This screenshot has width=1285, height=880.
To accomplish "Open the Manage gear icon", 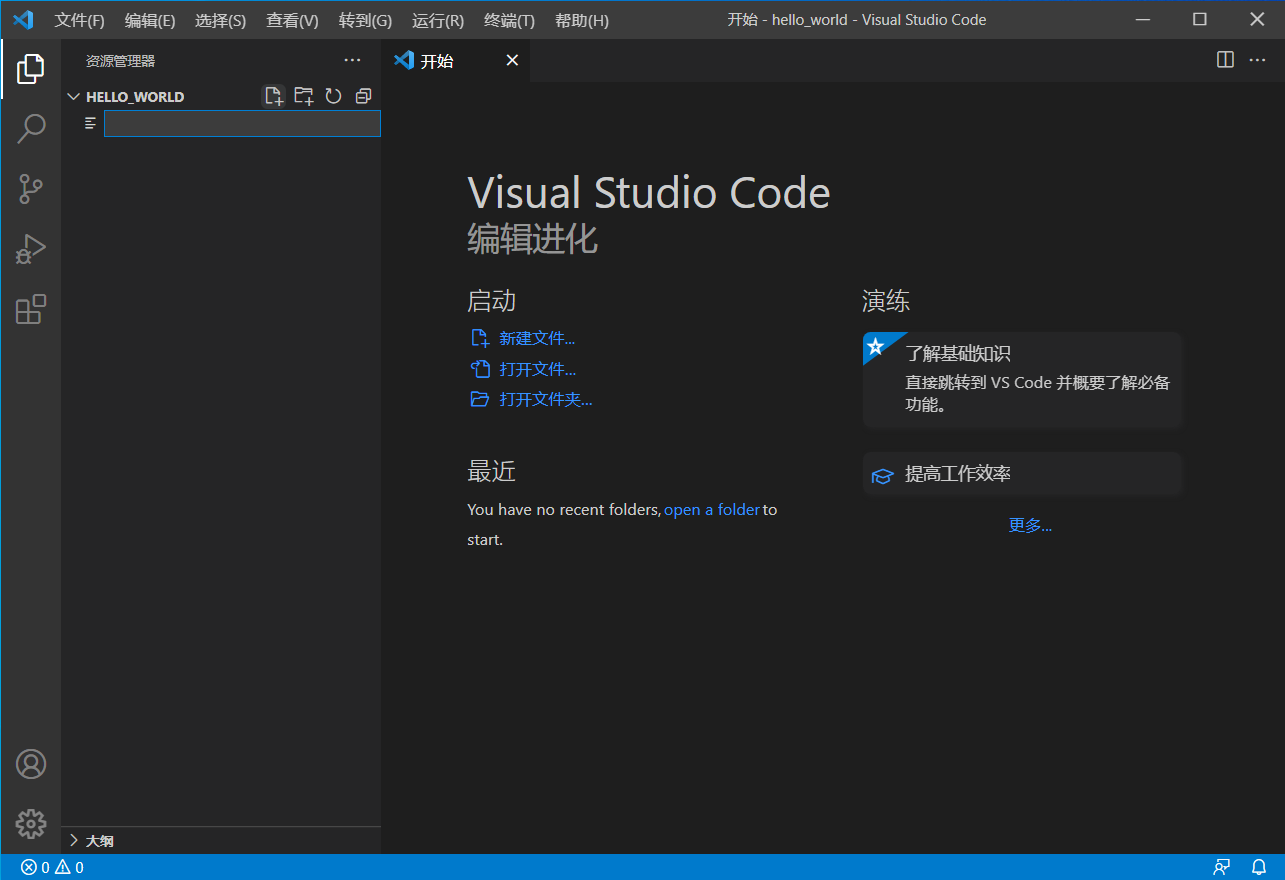I will 31,824.
